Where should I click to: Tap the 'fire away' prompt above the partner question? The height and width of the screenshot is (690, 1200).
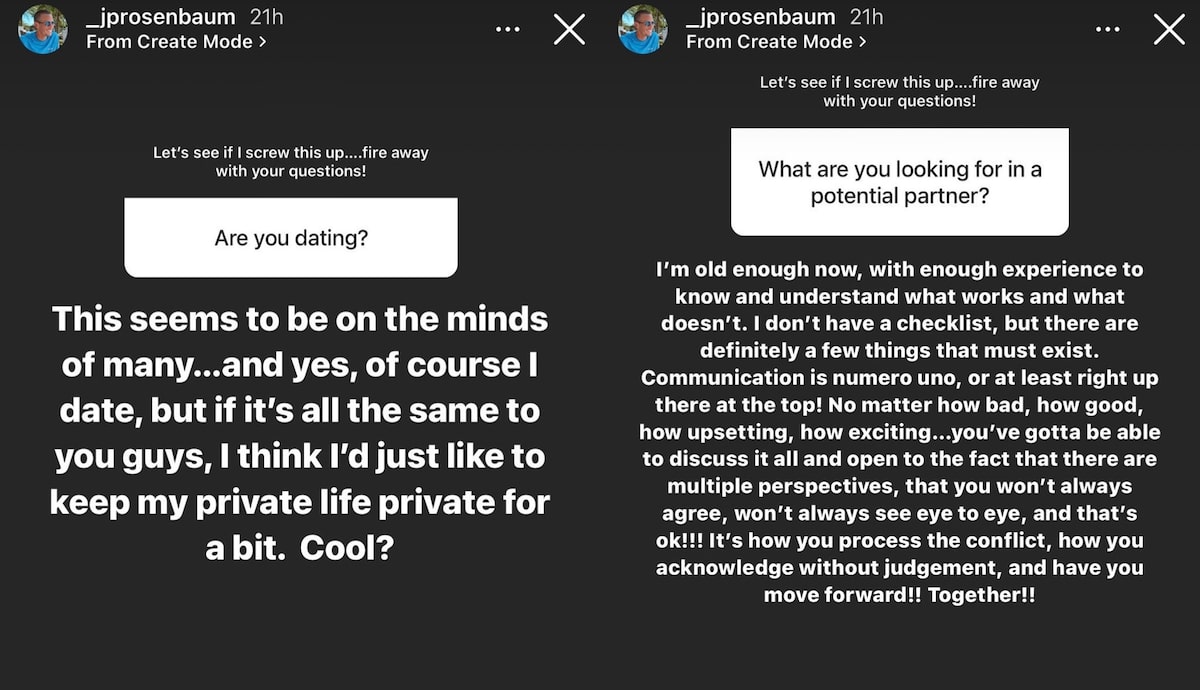899,91
